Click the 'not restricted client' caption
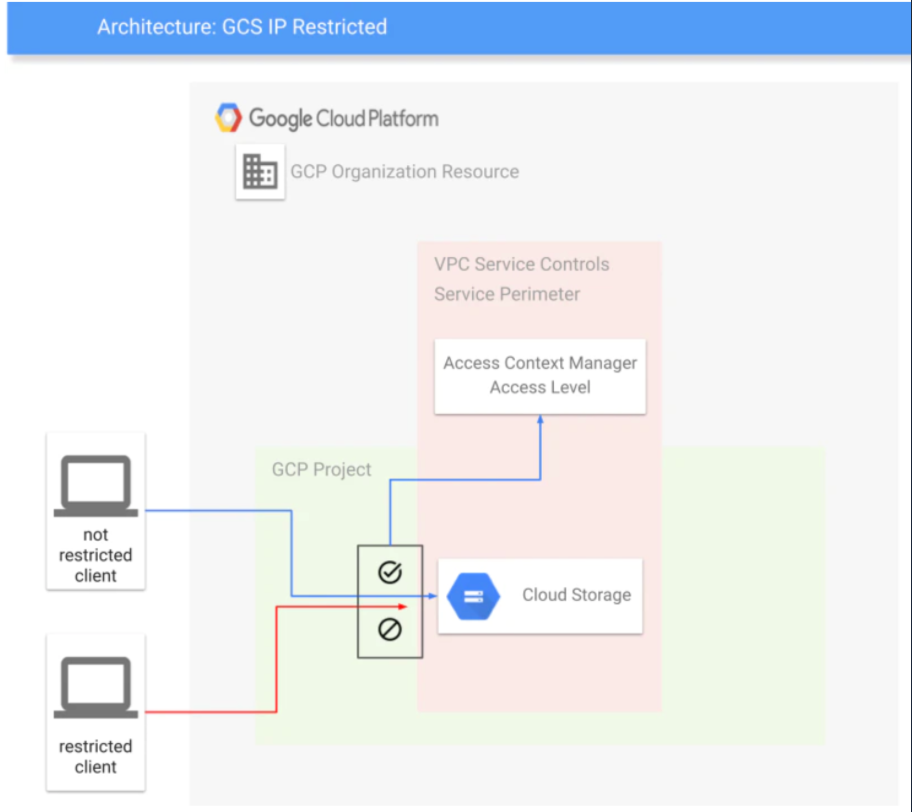The image size is (912, 812). (95, 555)
